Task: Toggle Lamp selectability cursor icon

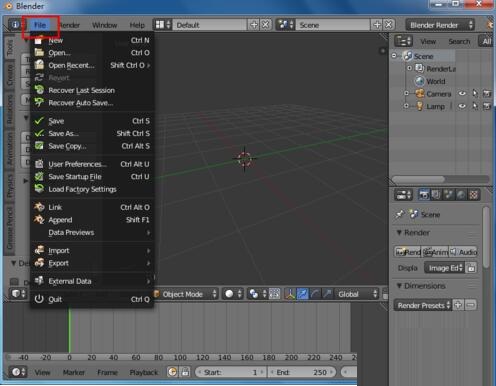Action: coord(475,106)
